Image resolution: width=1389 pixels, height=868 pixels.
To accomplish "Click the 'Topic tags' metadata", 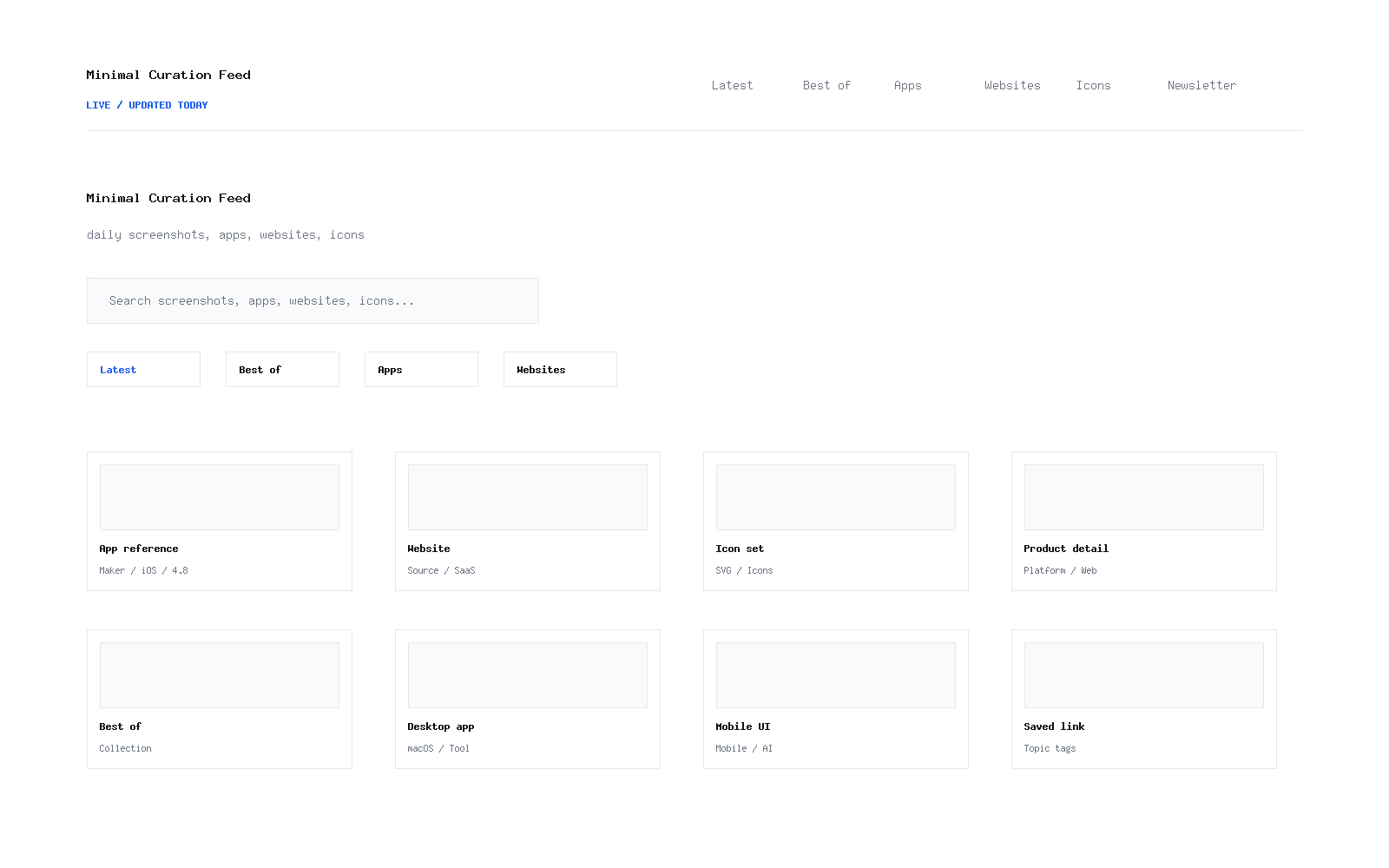I will [1050, 748].
